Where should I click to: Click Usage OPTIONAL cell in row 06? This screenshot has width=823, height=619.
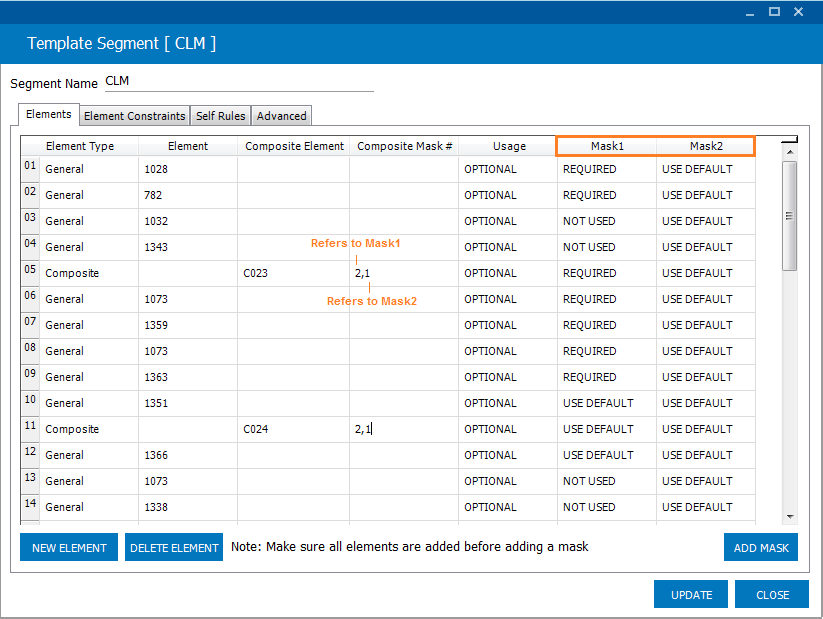[x=508, y=299]
